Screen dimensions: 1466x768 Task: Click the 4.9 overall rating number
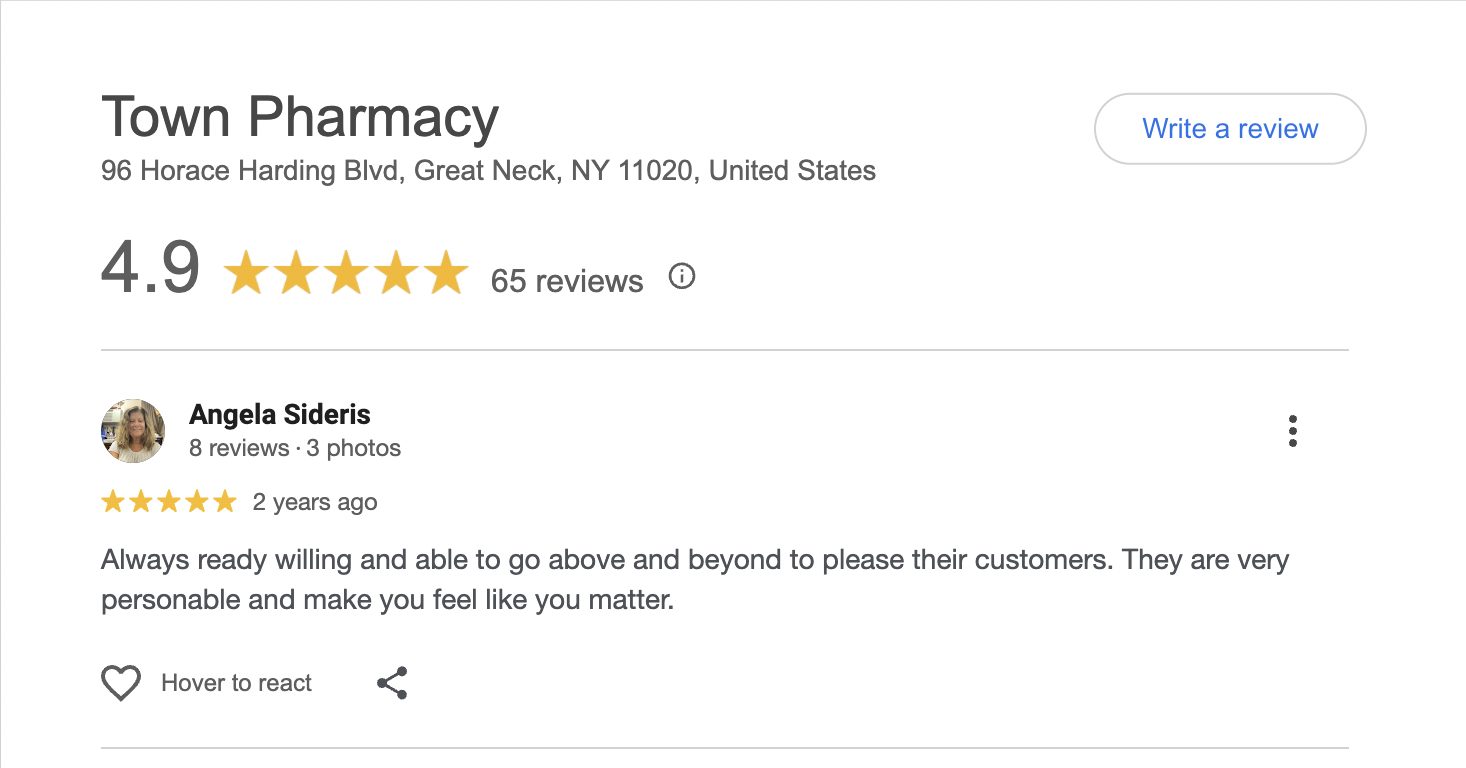[x=150, y=270]
